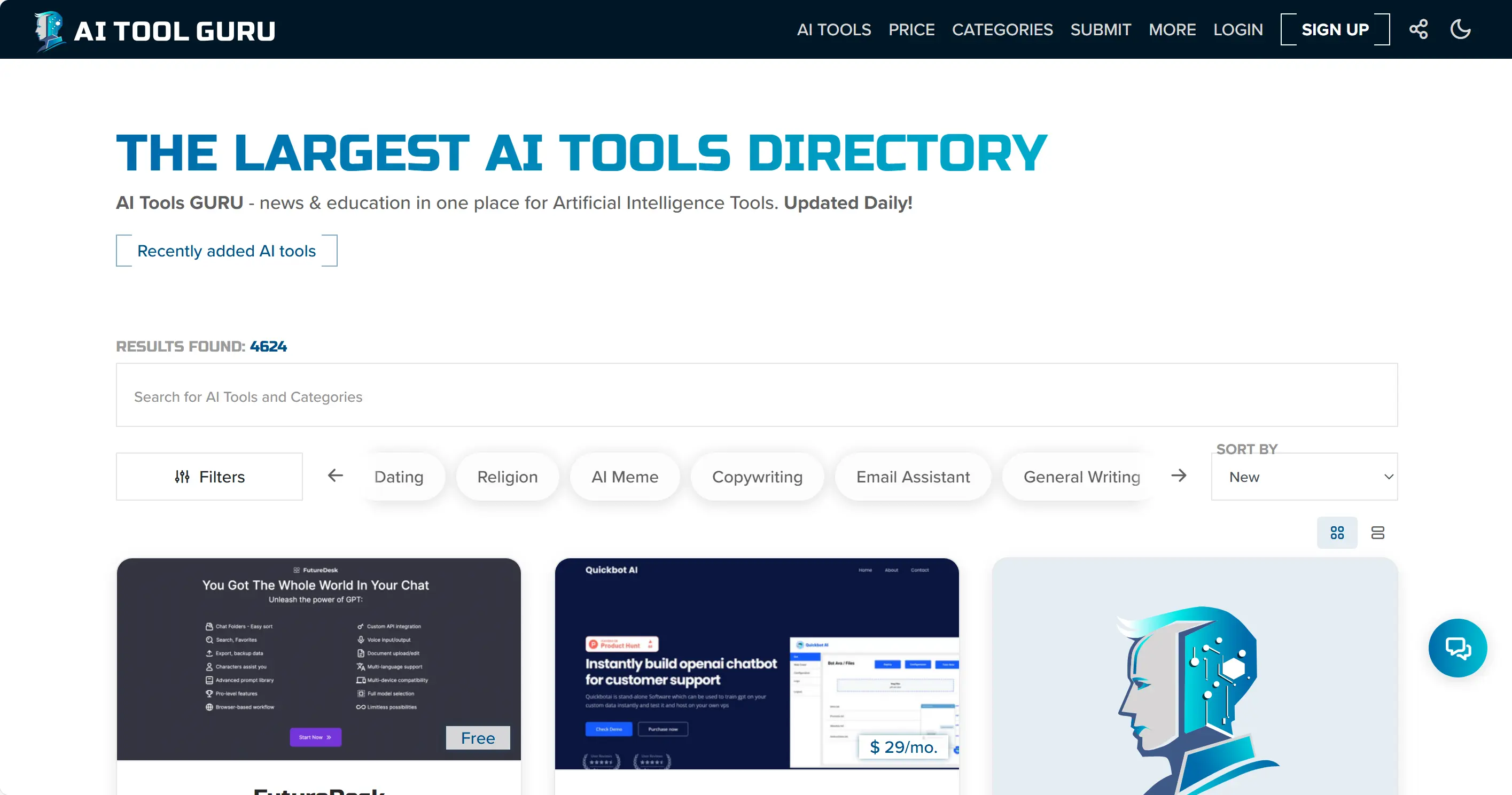Switch to list view layout
The image size is (1512, 795).
point(1377,533)
